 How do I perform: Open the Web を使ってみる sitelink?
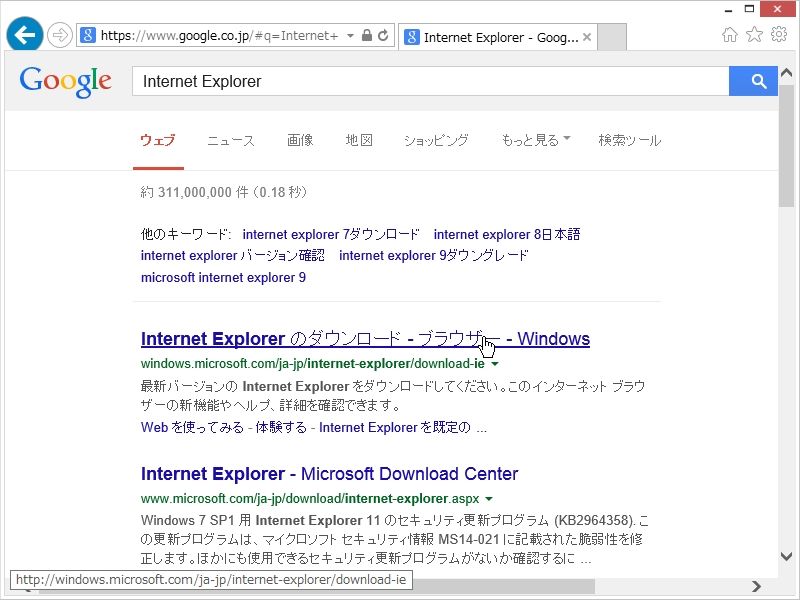[x=192, y=427]
